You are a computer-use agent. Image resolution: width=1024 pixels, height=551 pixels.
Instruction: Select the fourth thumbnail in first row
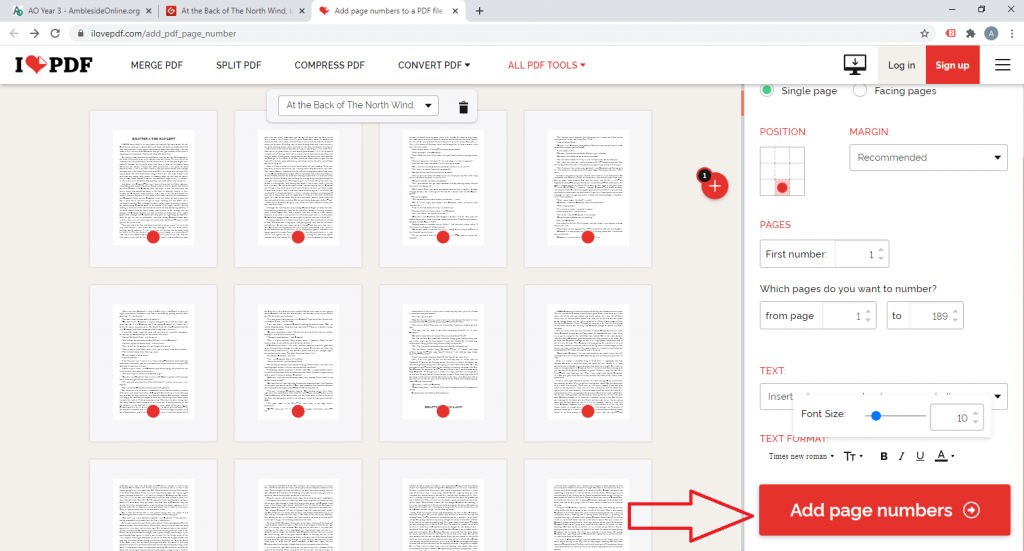[588, 189]
